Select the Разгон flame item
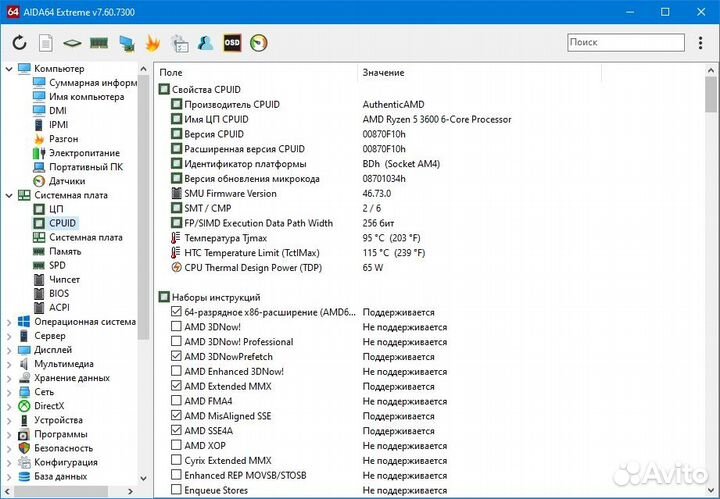720x499 pixels. (56, 139)
